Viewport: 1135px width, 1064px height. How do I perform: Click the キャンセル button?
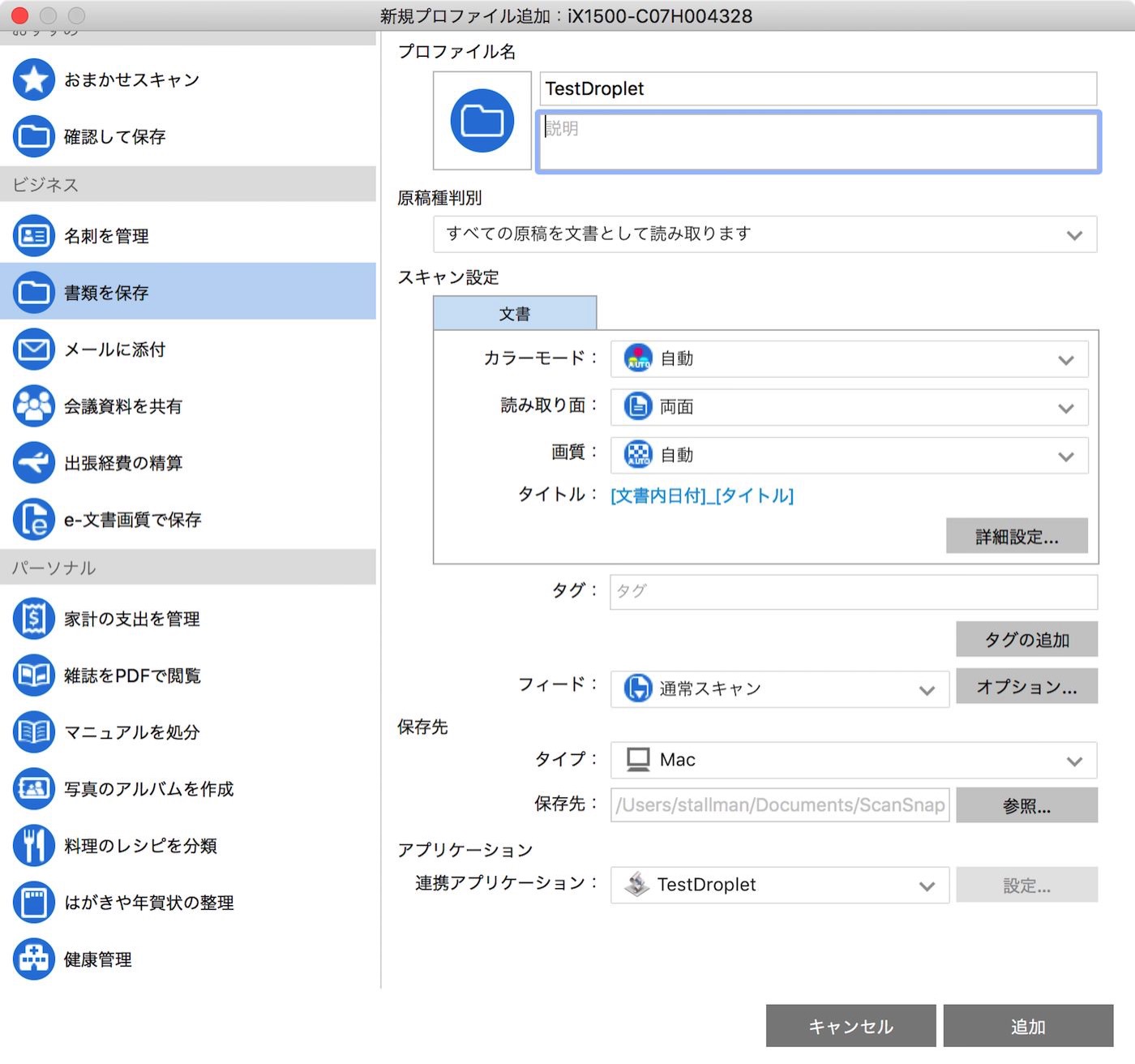point(851,1026)
